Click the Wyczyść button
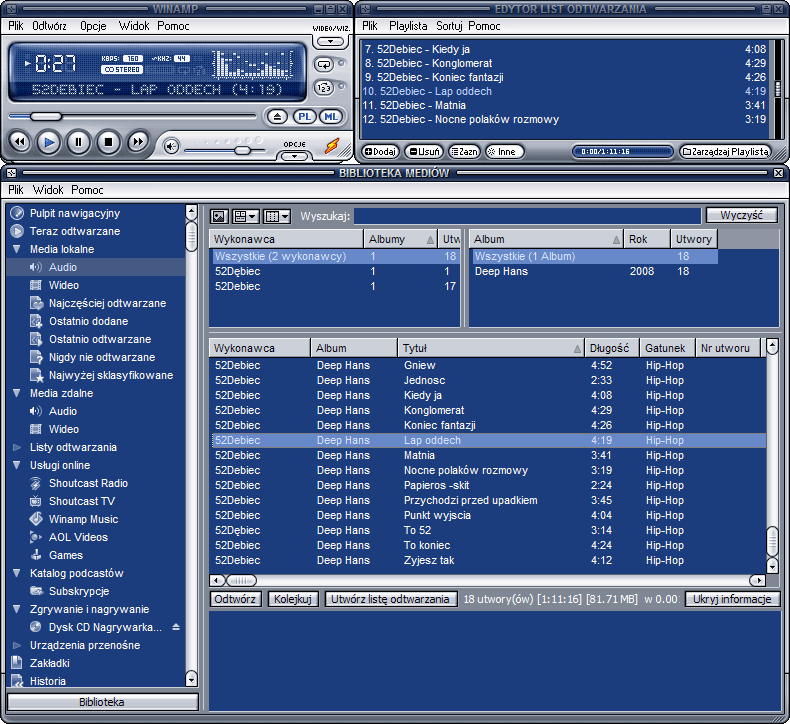This screenshot has width=790, height=724. pos(741,215)
